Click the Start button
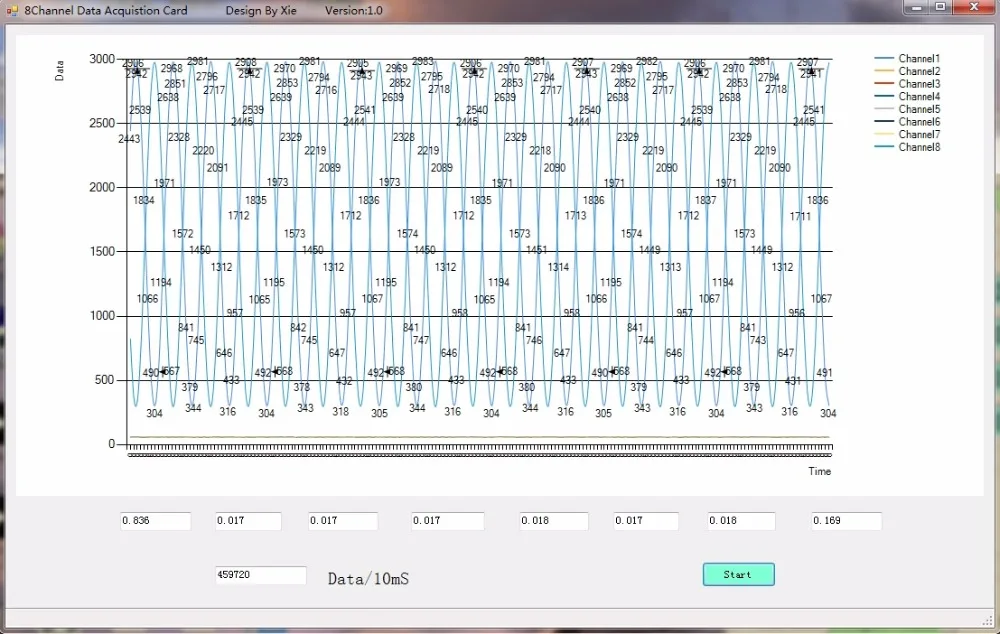This screenshot has width=1000, height=634. 739,574
